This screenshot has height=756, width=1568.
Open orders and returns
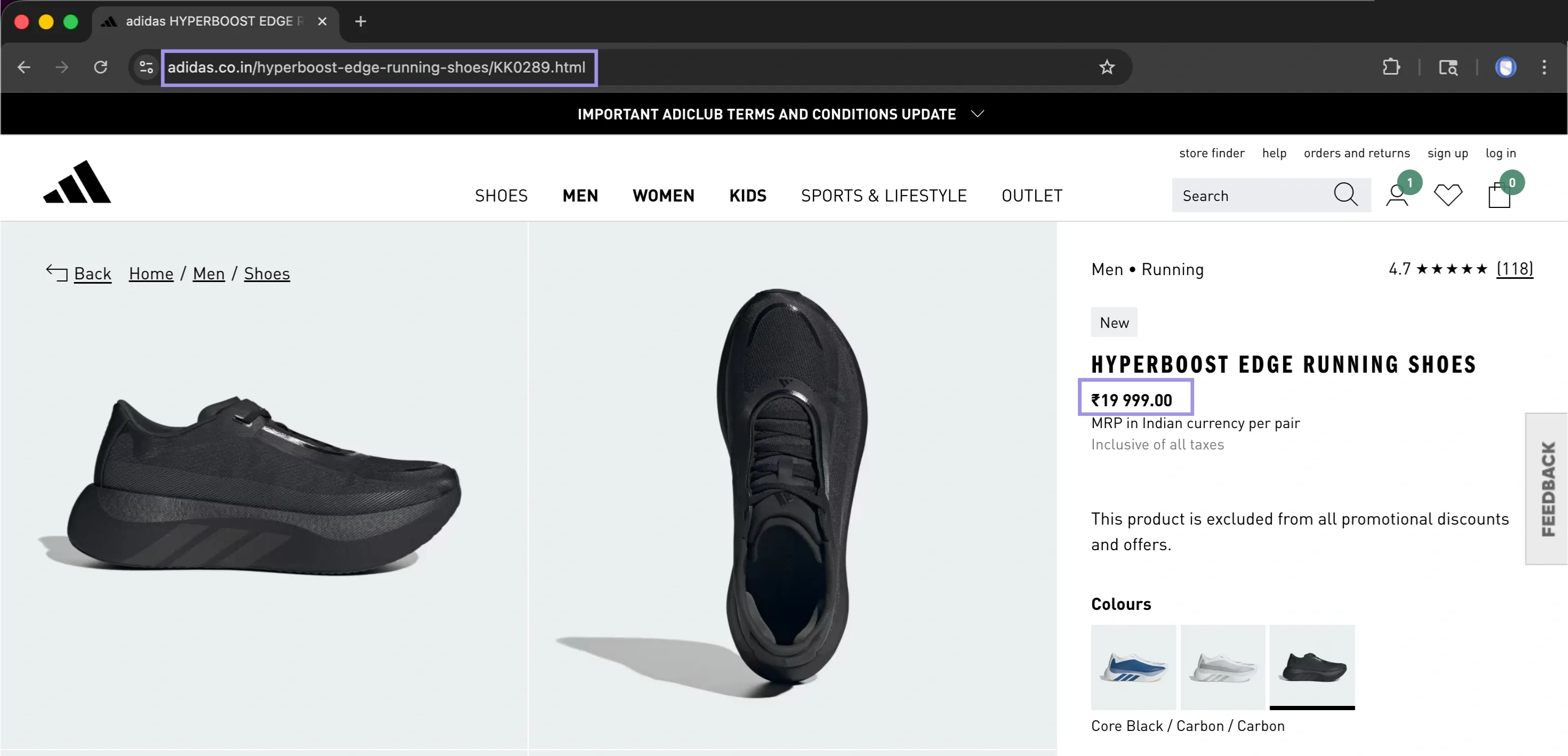click(1356, 153)
